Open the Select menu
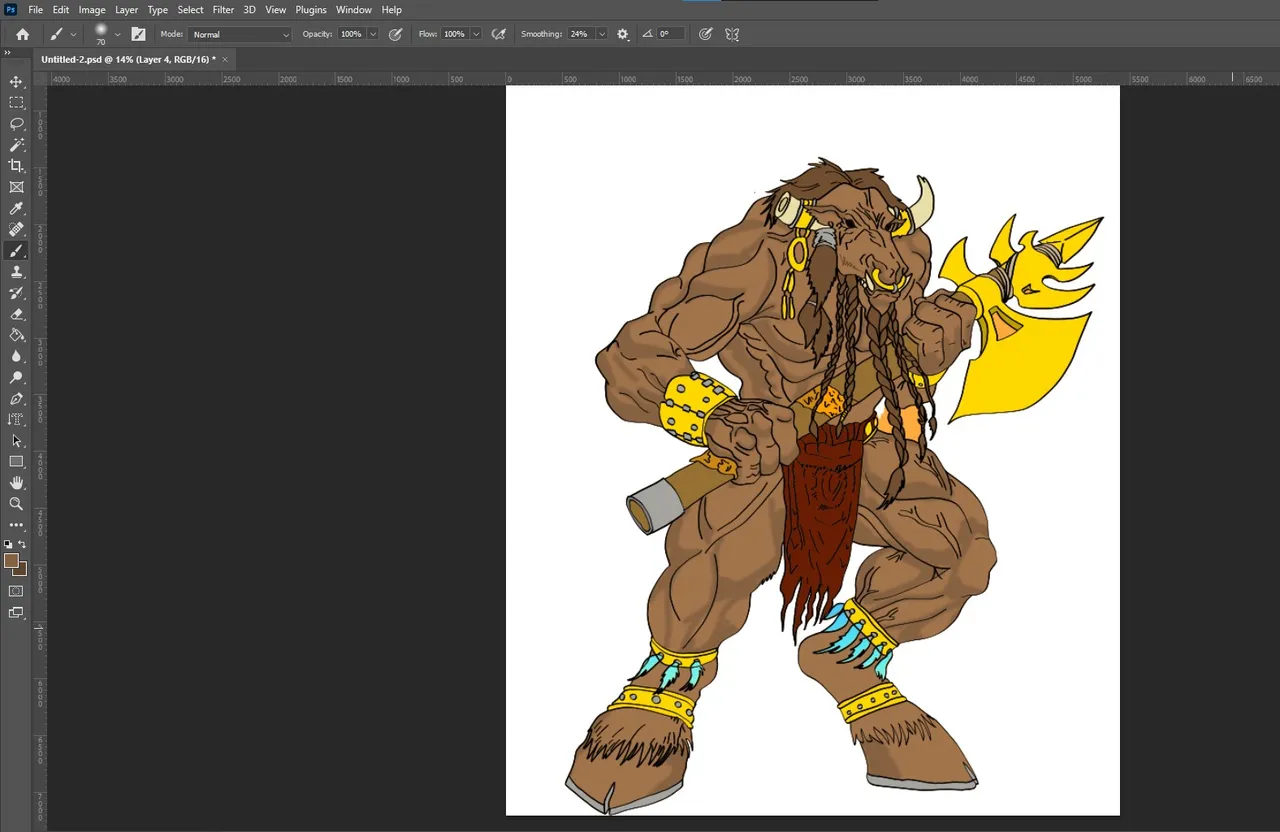1280x832 pixels. point(191,10)
